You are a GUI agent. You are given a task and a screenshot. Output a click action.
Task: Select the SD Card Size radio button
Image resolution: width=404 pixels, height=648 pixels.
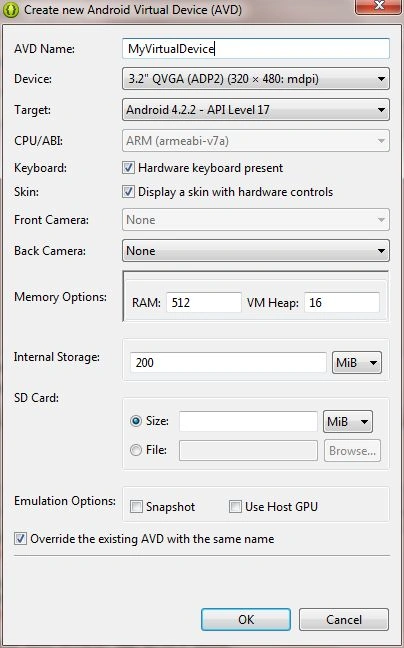point(135,421)
